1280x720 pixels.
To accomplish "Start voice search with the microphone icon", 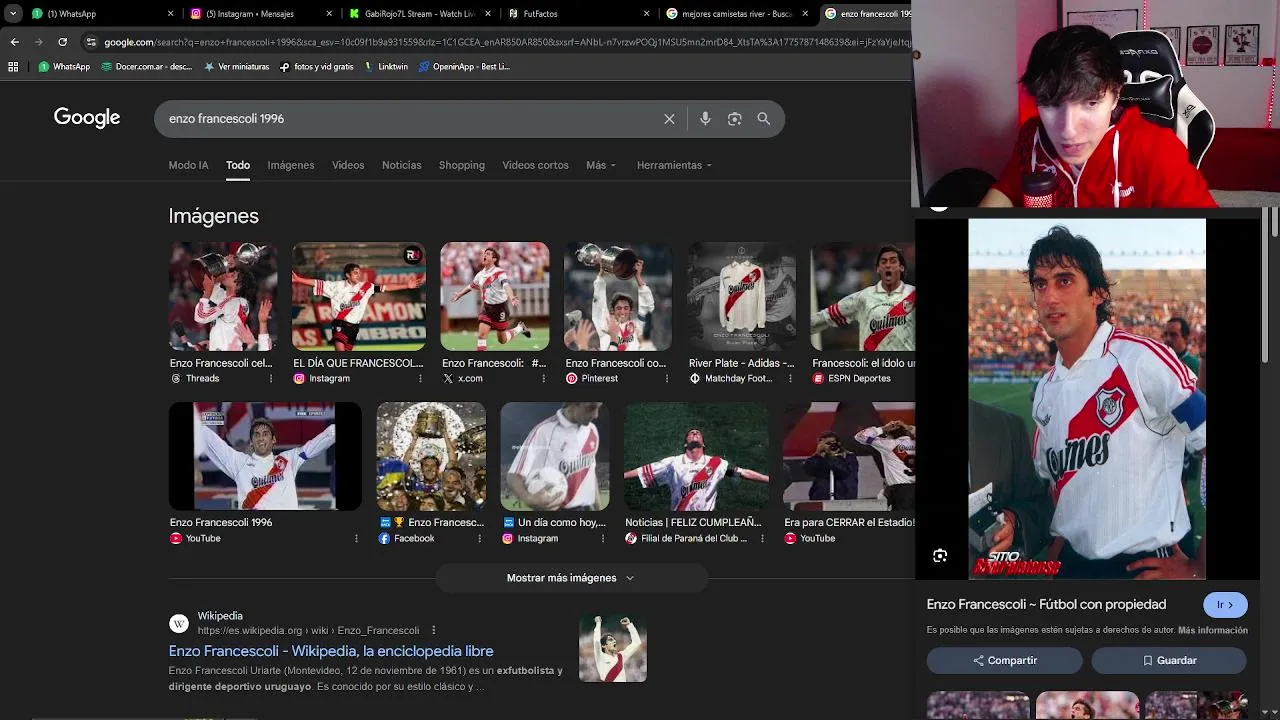I will [705, 119].
